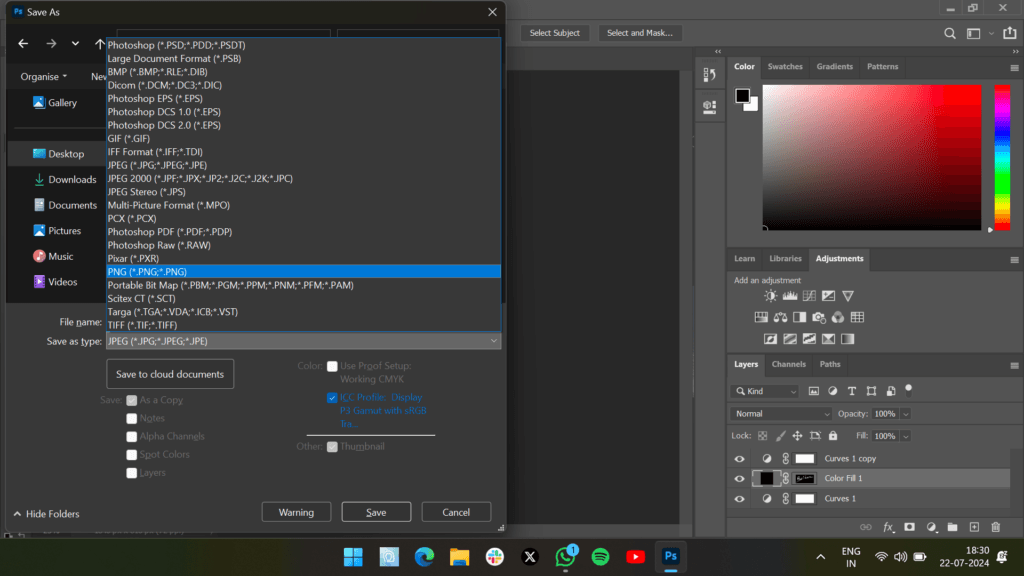Add a Photo Filter adjustment
This screenshot has height=576, width=1024.
818,317
